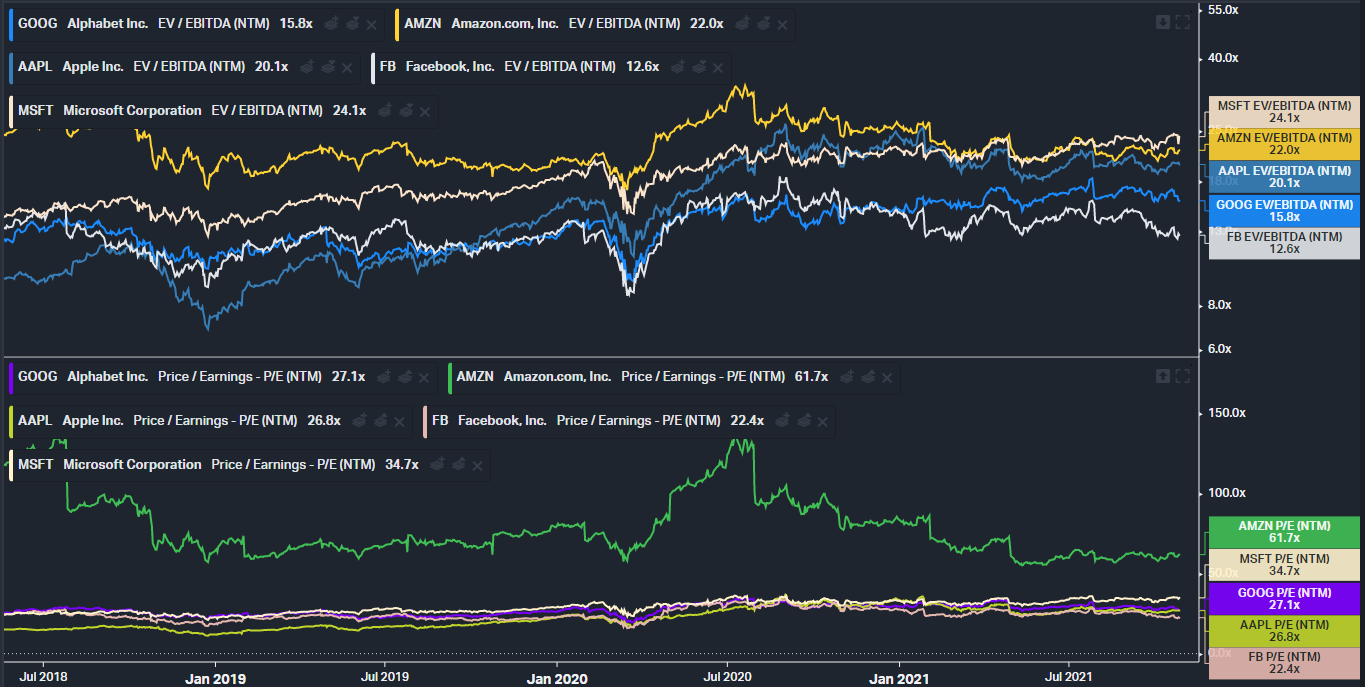Select the FB EV/EBITDA (NTM) 12.6x axis tag
The width and height of the screenshot is (1365, 687).
1284,243
